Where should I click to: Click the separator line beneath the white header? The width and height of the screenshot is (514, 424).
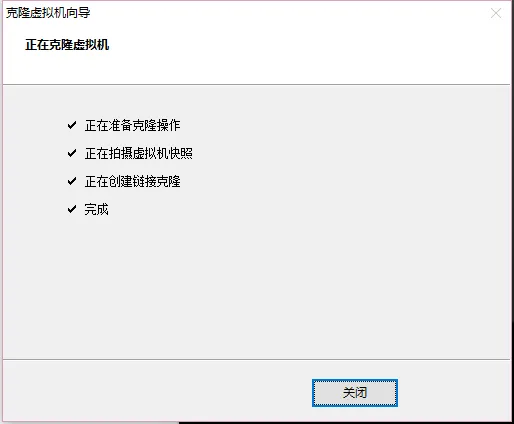point(257,84)
